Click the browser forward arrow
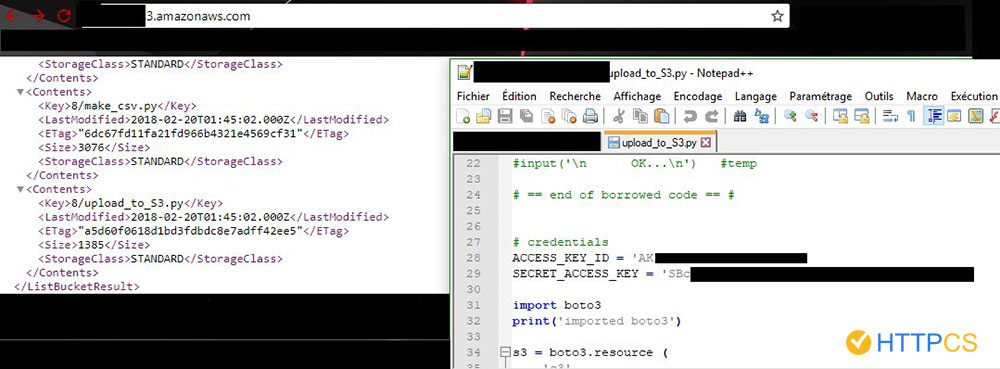This screenshot has width=1000, height=369. [38, 17]
